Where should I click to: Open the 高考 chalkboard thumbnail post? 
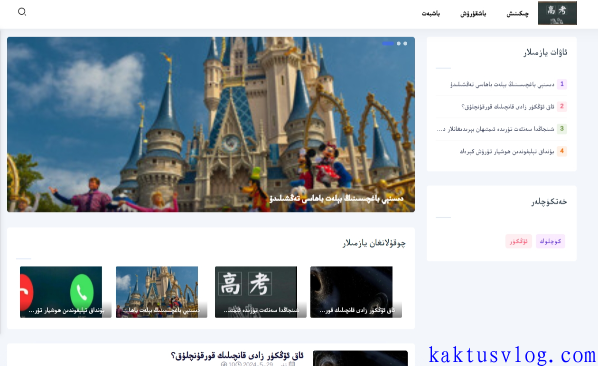pyautogui.click(x=260, y=292)
